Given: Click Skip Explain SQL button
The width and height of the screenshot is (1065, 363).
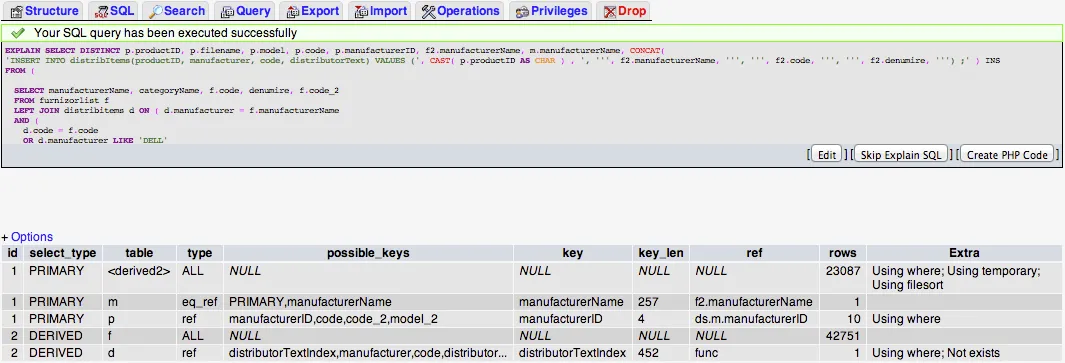Looking at the screenshot, I should 900,155.
